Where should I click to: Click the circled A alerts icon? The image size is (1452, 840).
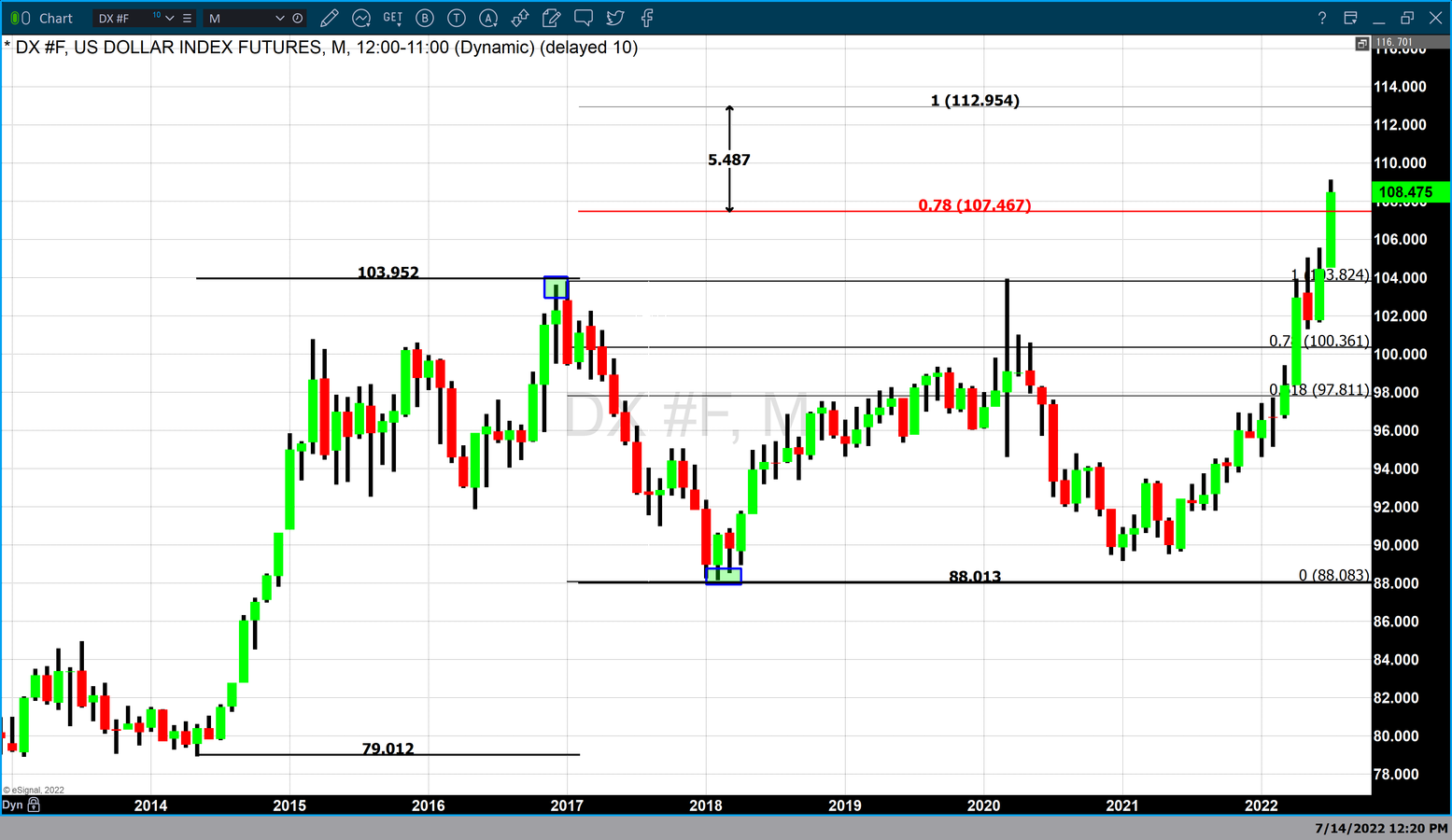click(x=488, y=18)
